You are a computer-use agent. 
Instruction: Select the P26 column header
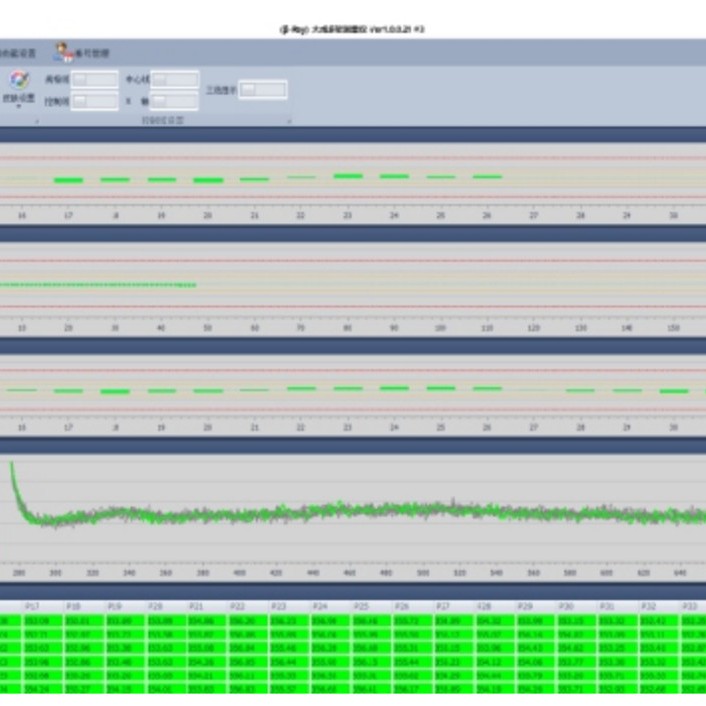(413, 607)
